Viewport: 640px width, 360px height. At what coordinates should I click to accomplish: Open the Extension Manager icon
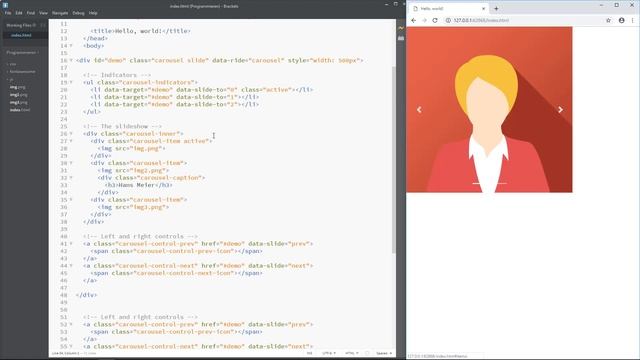pos(401,38)
